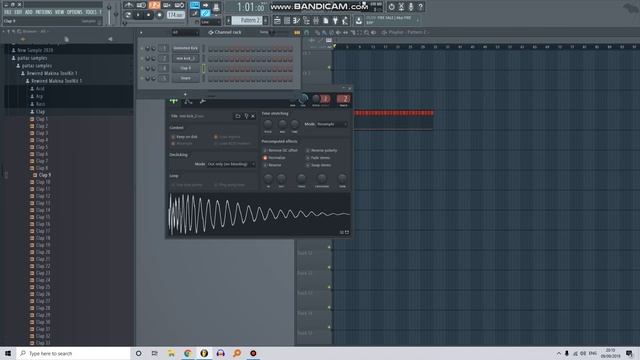Viewport: 640px width, 360px height.
Task: Toggle the blue pattern/song mode button
Action: click(195, 5)
